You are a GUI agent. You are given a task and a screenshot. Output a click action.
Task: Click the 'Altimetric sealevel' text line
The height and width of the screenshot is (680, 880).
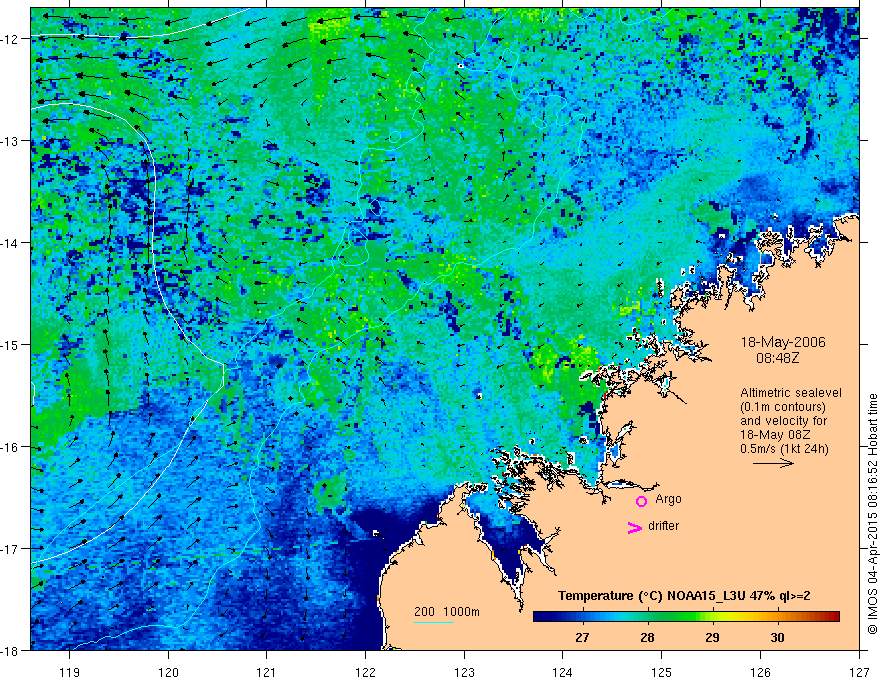point(791,393)
